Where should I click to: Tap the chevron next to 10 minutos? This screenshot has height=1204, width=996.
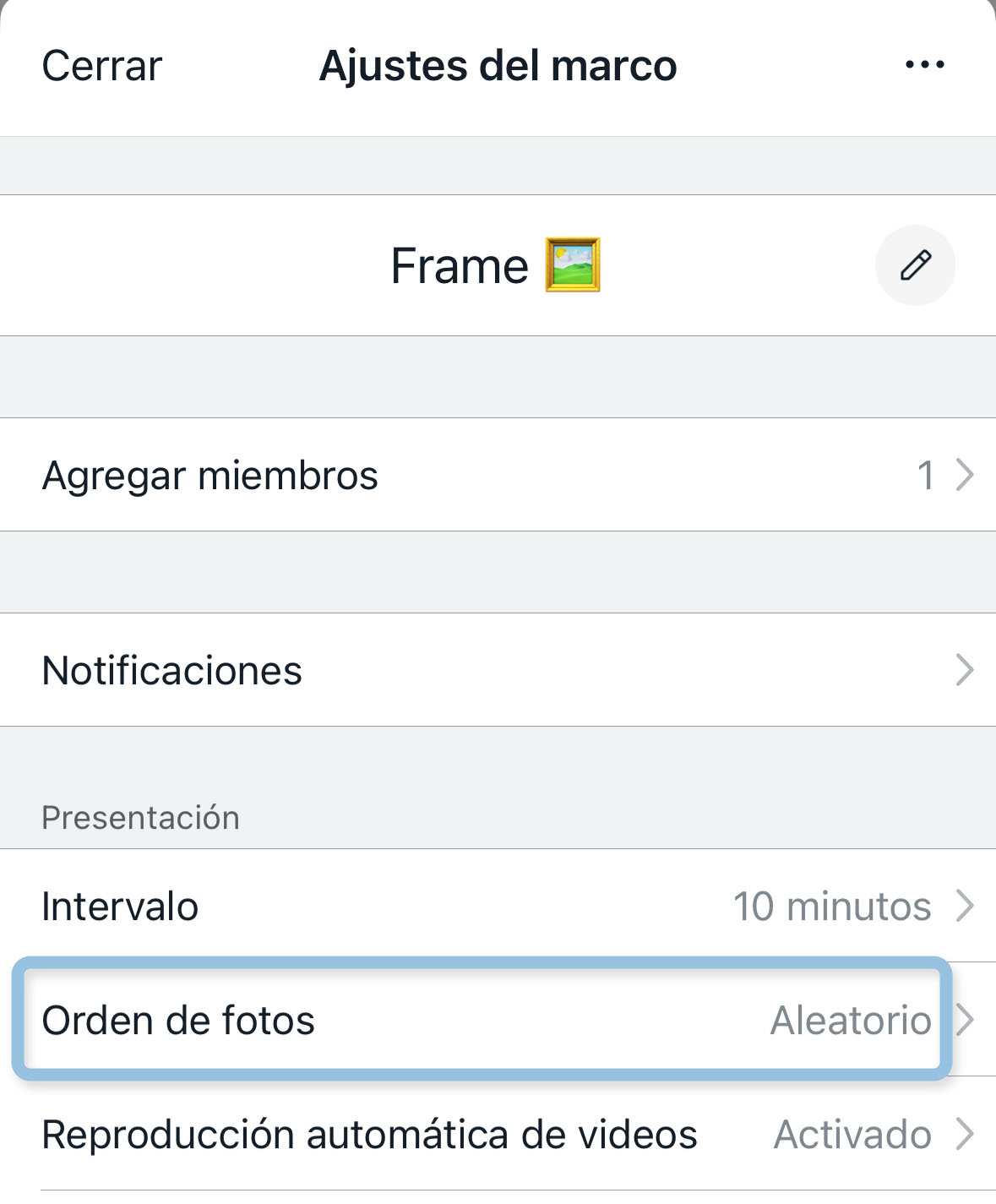(x=965, y=906)
